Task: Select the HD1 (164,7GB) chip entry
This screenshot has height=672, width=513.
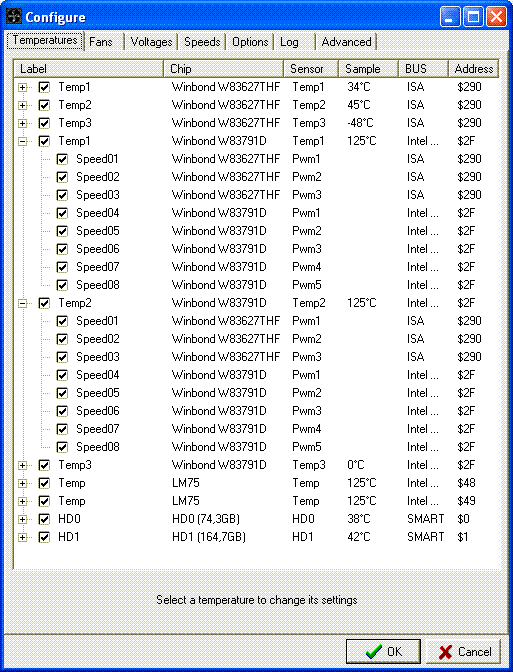Action: (x=209, y=537)
